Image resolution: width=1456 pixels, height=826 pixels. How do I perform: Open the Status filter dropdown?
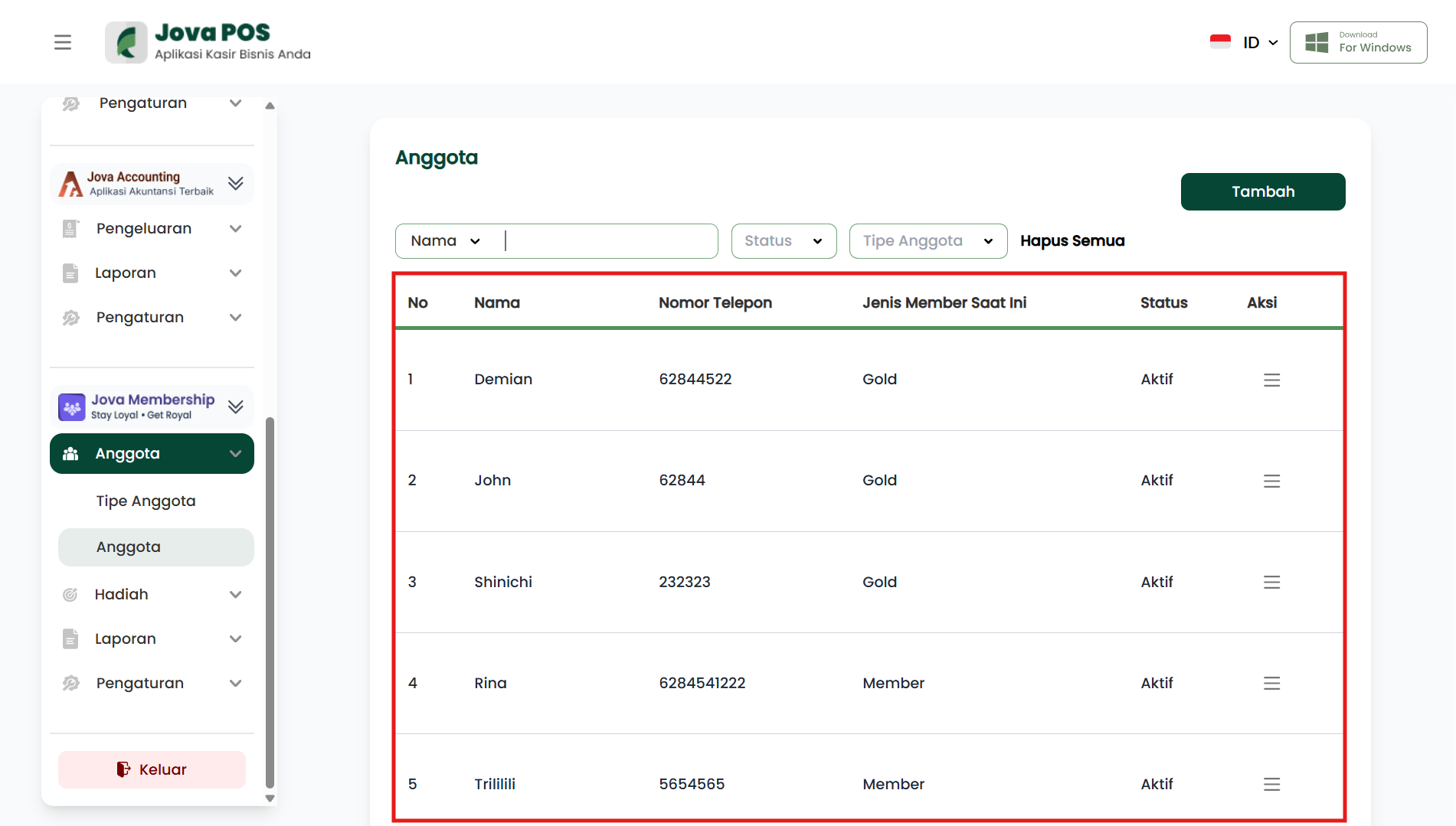pyautogui.click(x=784, y=241)
